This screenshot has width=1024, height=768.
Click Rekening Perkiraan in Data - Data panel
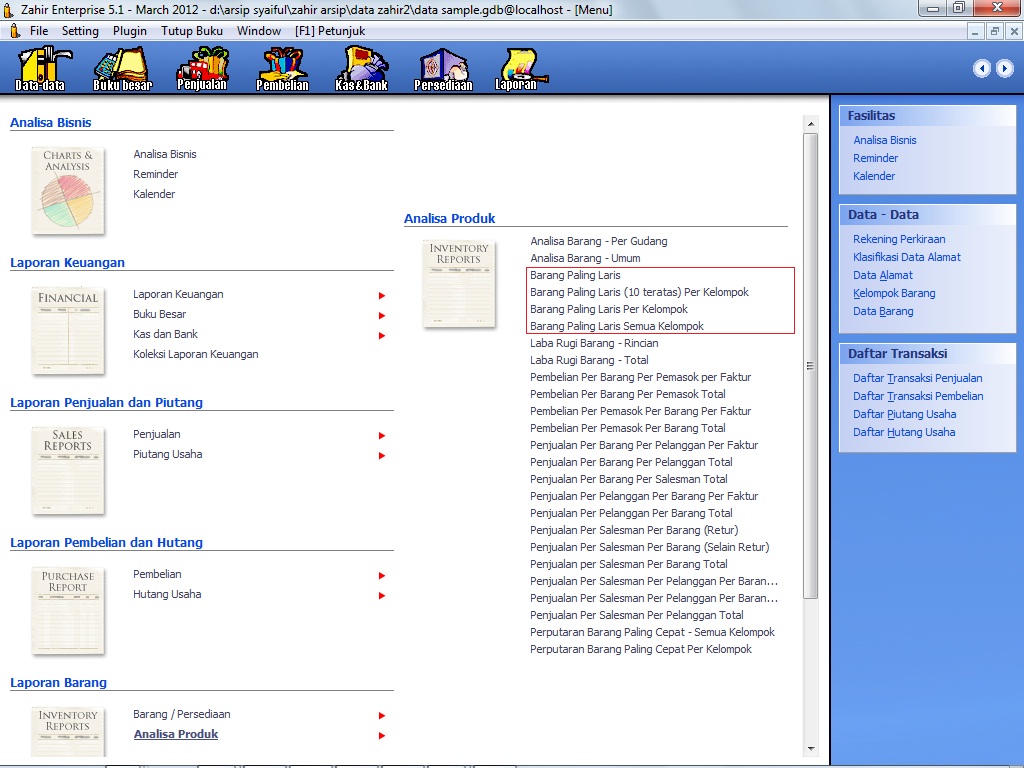(899, 239)
